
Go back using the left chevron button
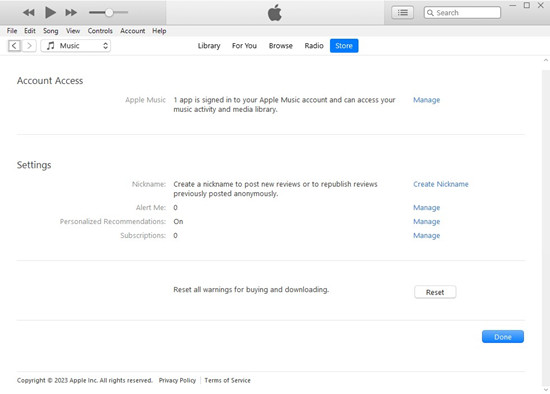point(14,46)
